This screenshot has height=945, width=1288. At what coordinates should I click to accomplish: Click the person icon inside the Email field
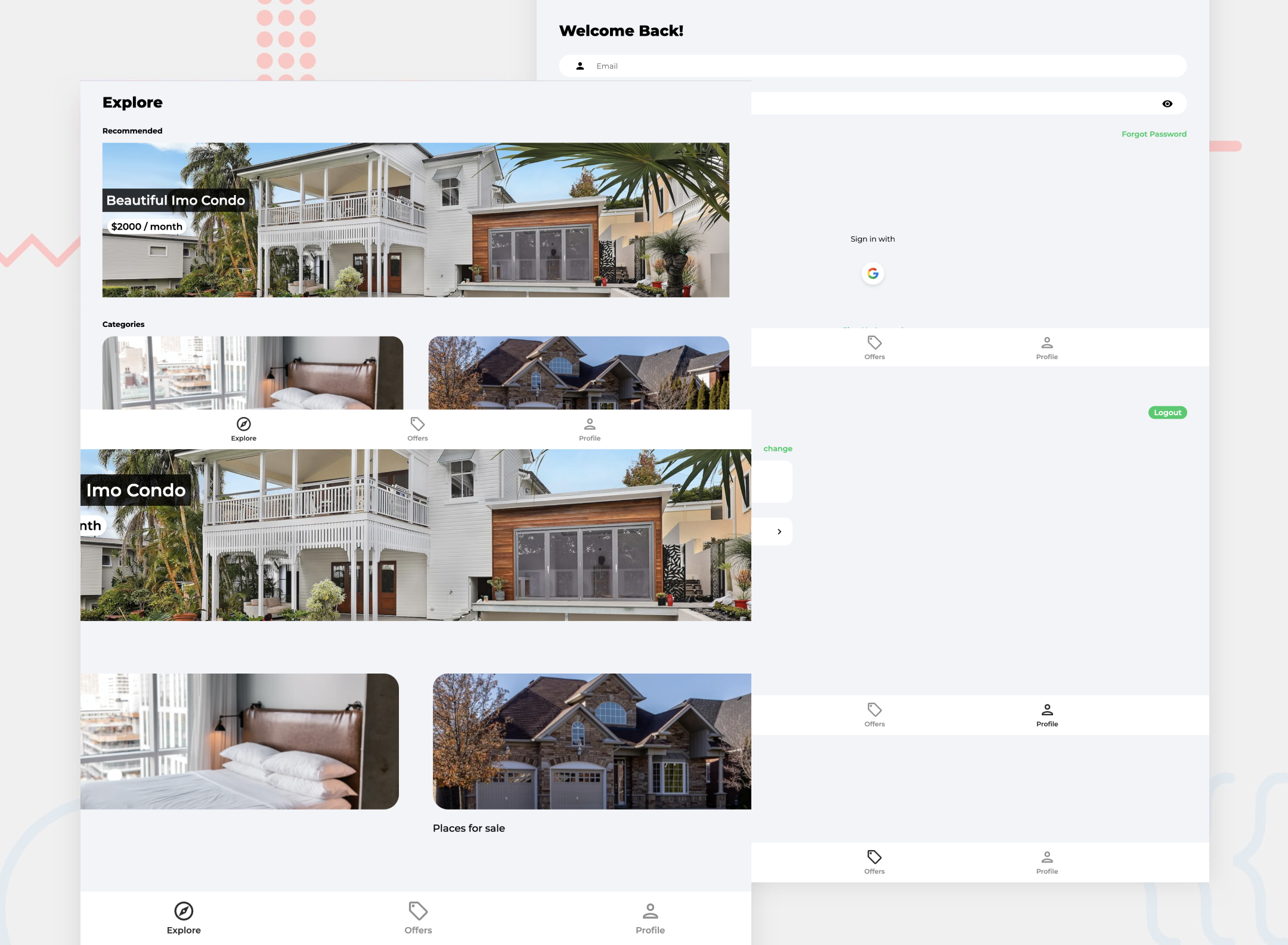point(580,66)
